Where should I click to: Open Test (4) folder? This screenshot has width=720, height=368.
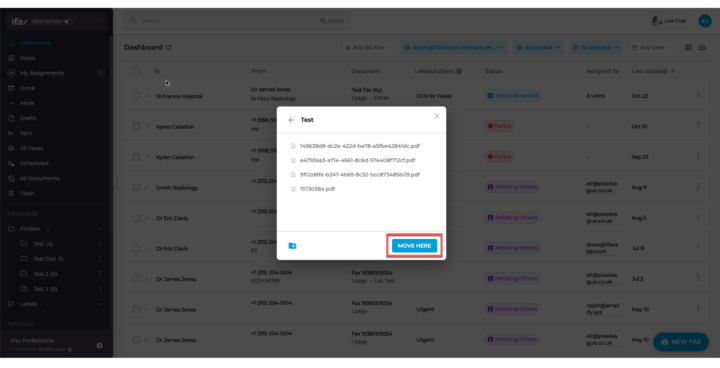[x=43, y=244]
